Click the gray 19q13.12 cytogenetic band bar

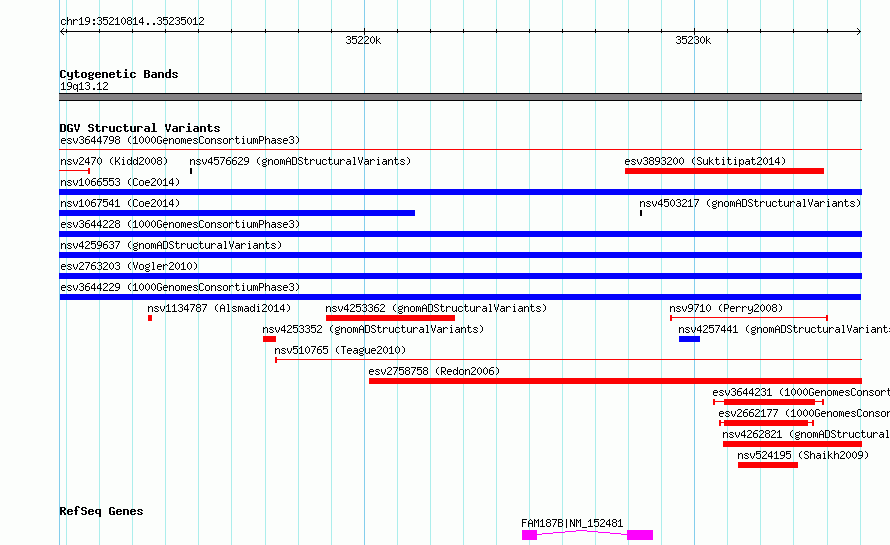pos(460,97)
